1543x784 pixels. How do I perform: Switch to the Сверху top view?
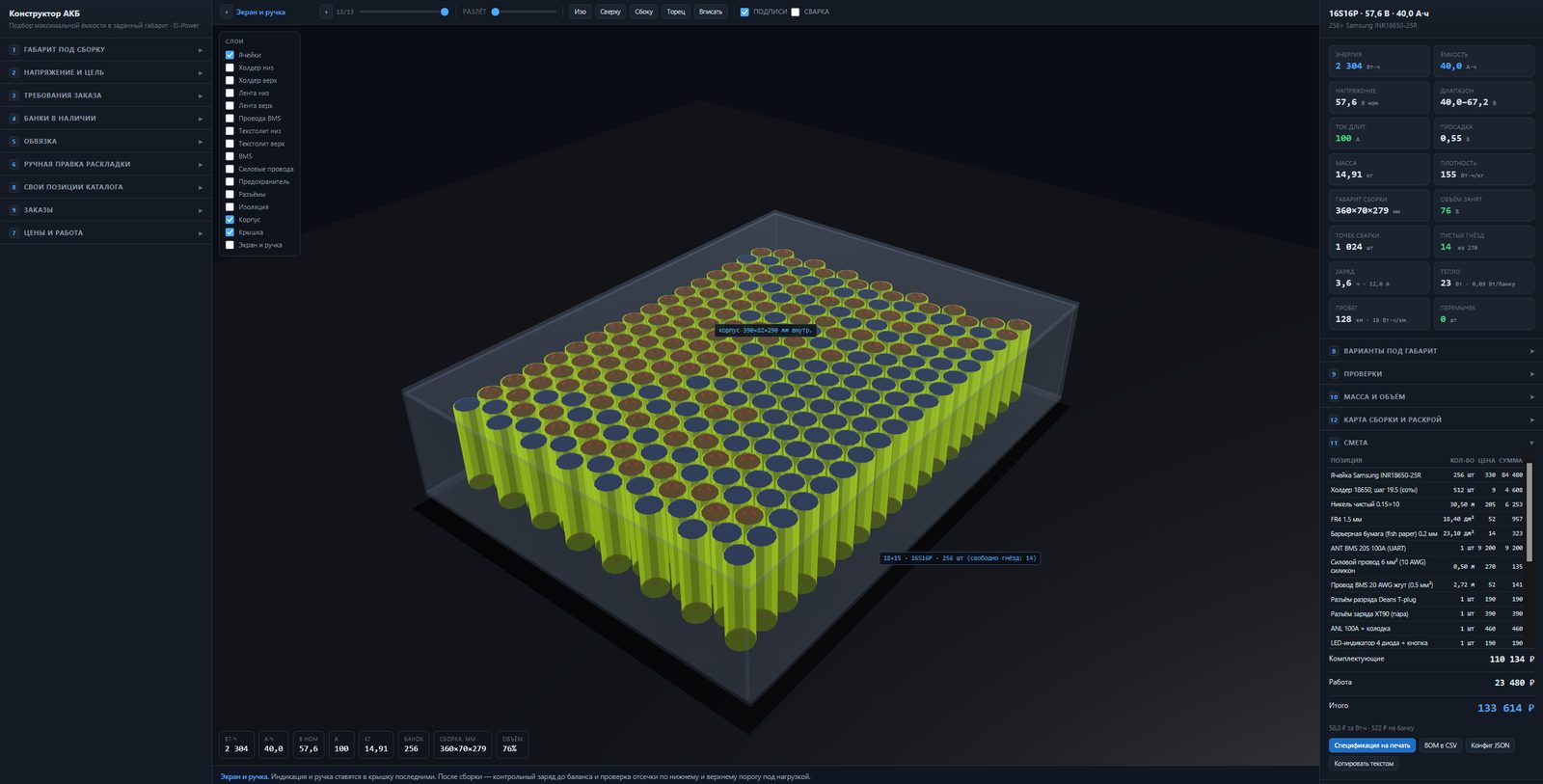(x=610, y=12)
